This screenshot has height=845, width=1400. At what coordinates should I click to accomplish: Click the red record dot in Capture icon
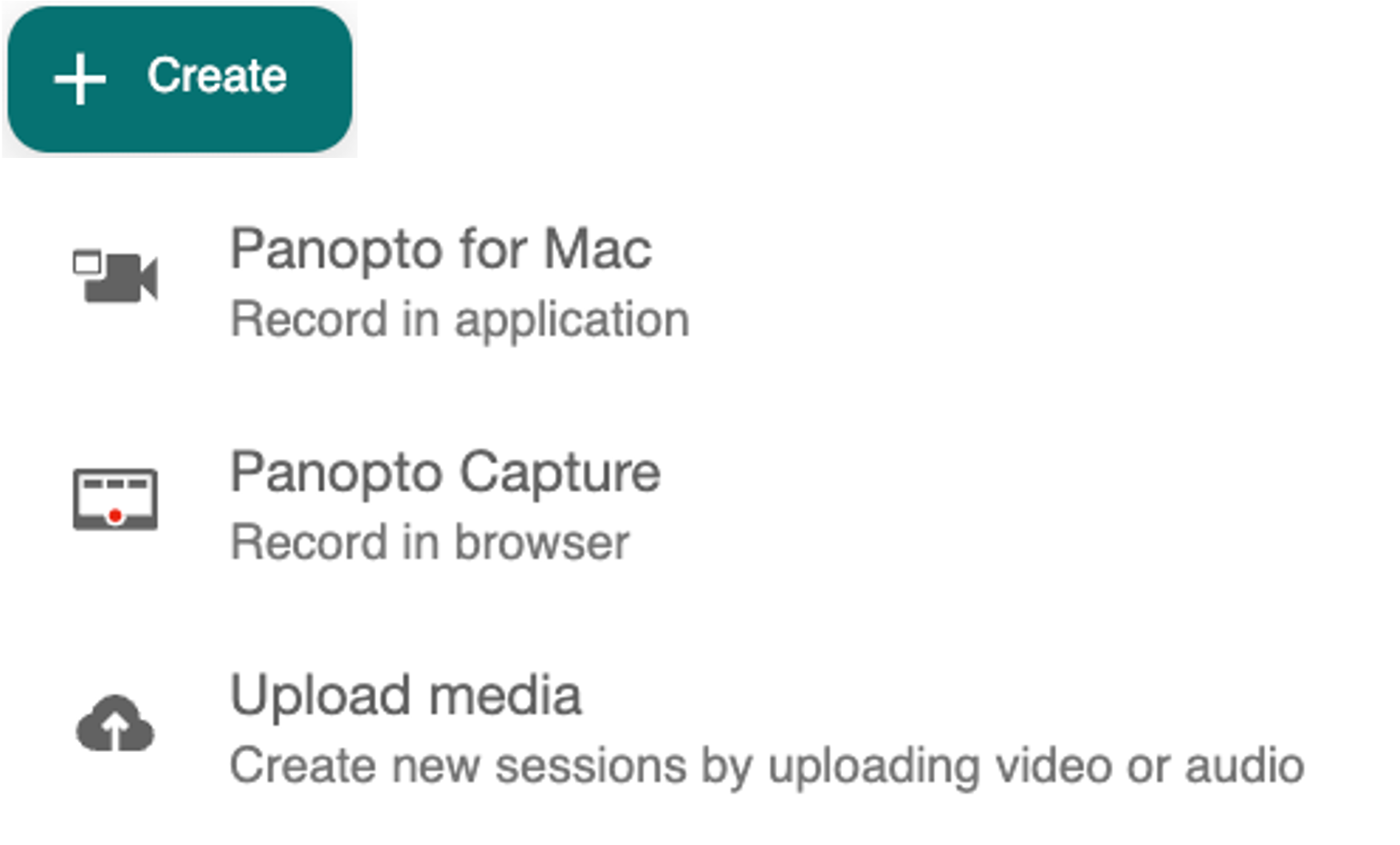coord(115,515)
